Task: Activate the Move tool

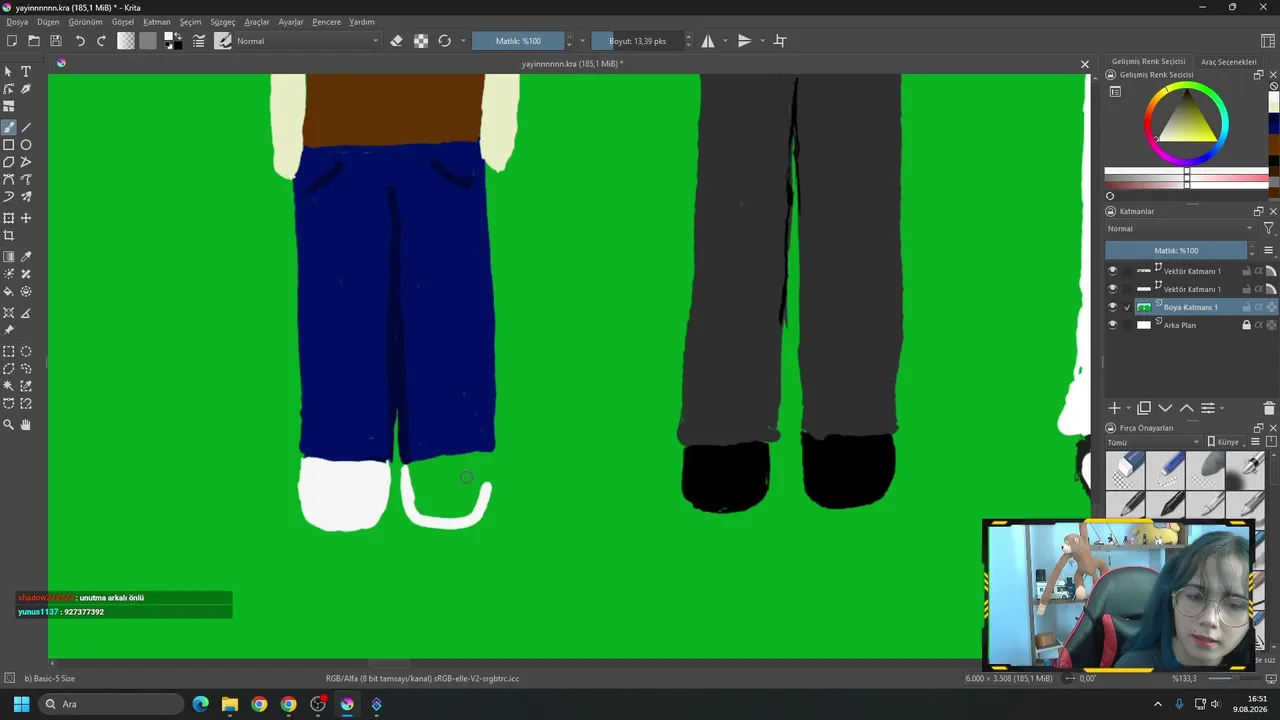Action: click(26, 218)
